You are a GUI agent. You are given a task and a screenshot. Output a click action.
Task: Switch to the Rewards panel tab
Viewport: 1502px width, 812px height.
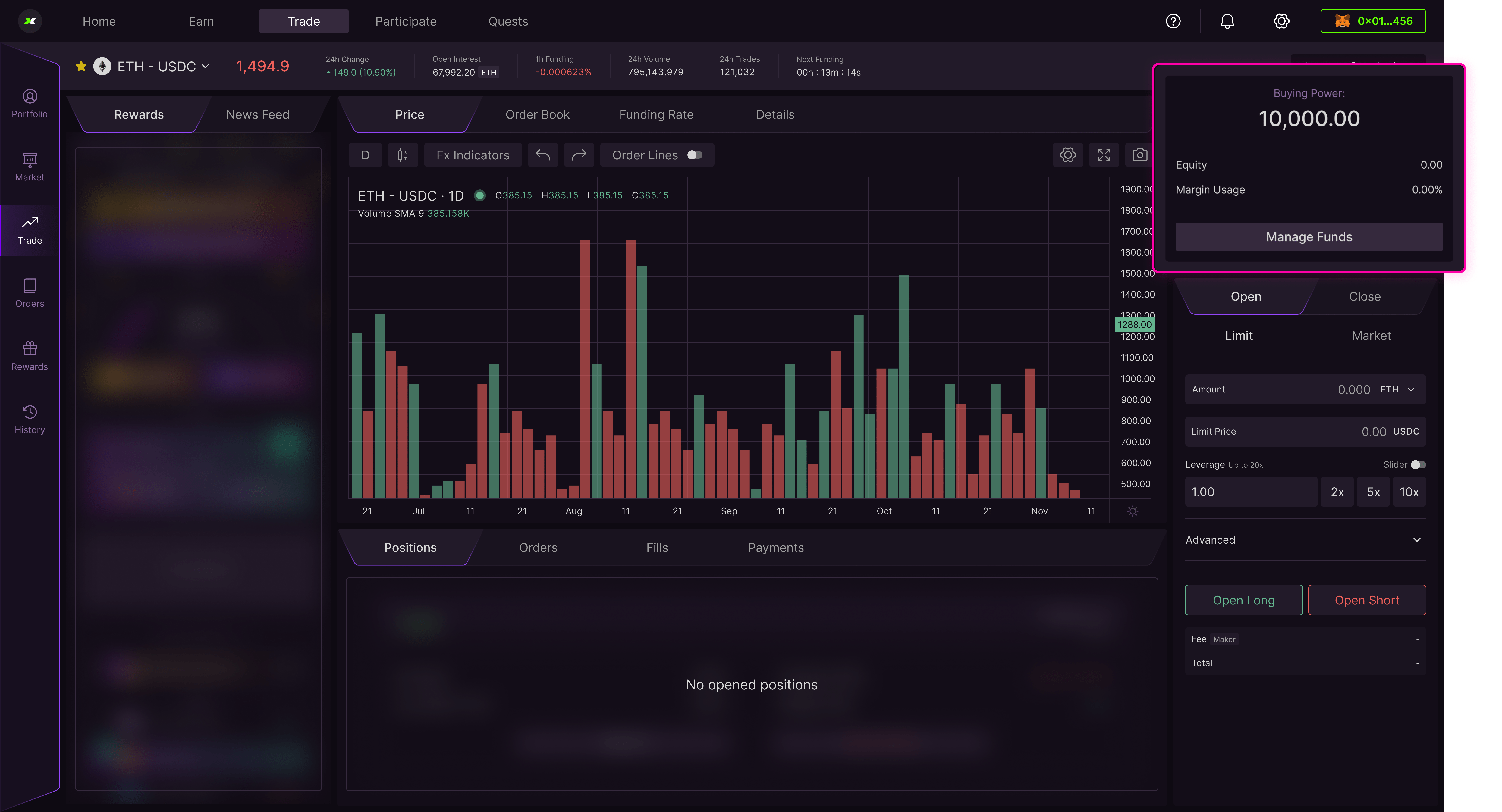[139, 115]
